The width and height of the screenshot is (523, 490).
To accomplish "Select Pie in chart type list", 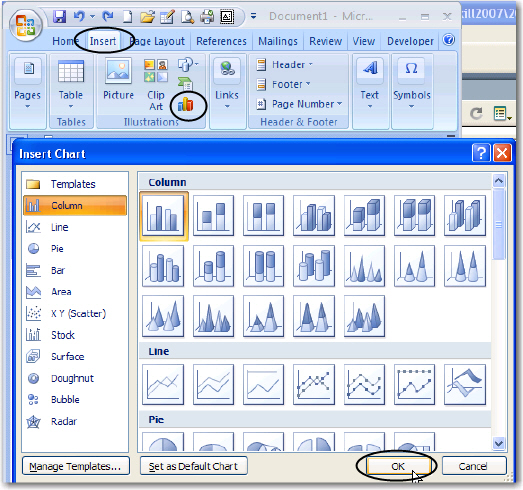I will pyautogui.click(x=57, y=249).
